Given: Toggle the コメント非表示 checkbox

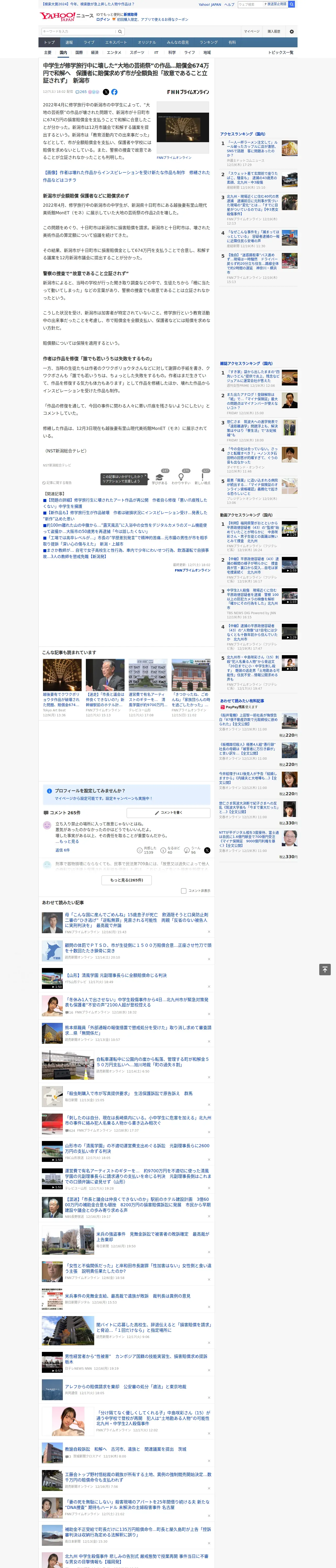Looking at the screenshot, I should (x=183, y=891).
